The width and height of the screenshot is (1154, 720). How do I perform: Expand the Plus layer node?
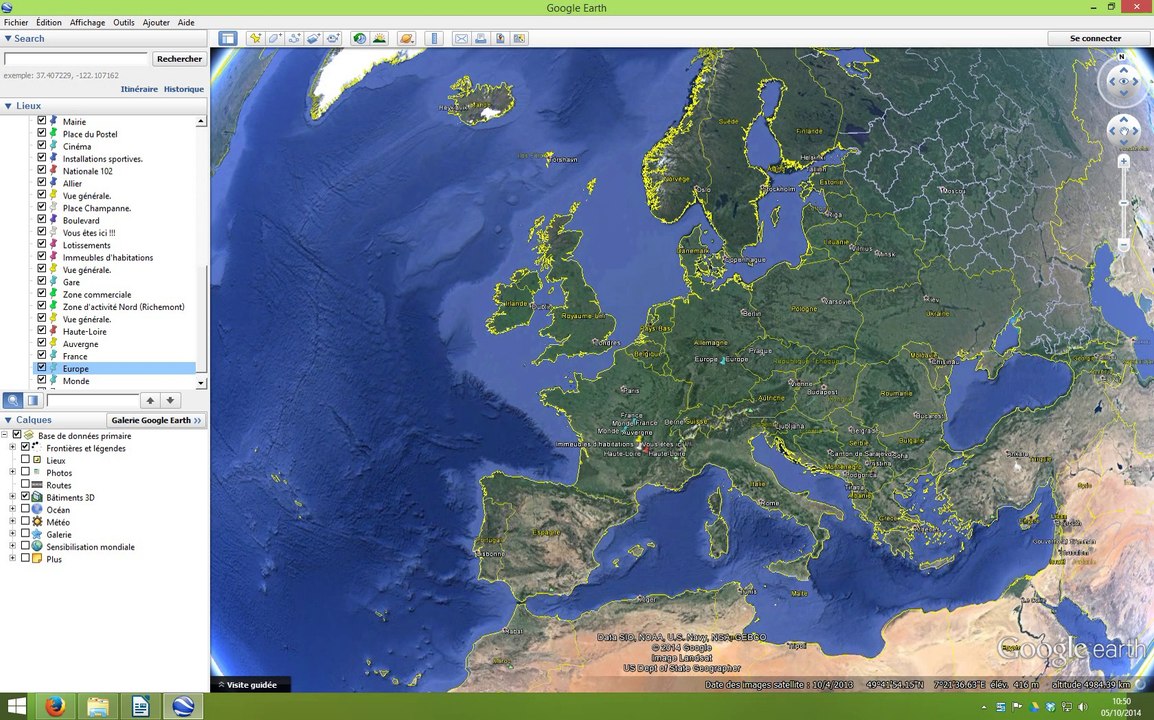[x=13, y=558]
